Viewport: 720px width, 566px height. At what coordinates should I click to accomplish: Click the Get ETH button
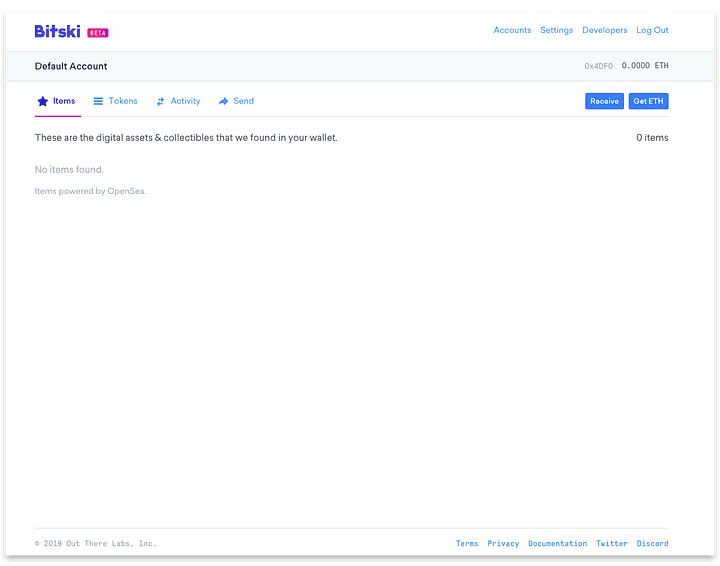click(x=648, y=101)
